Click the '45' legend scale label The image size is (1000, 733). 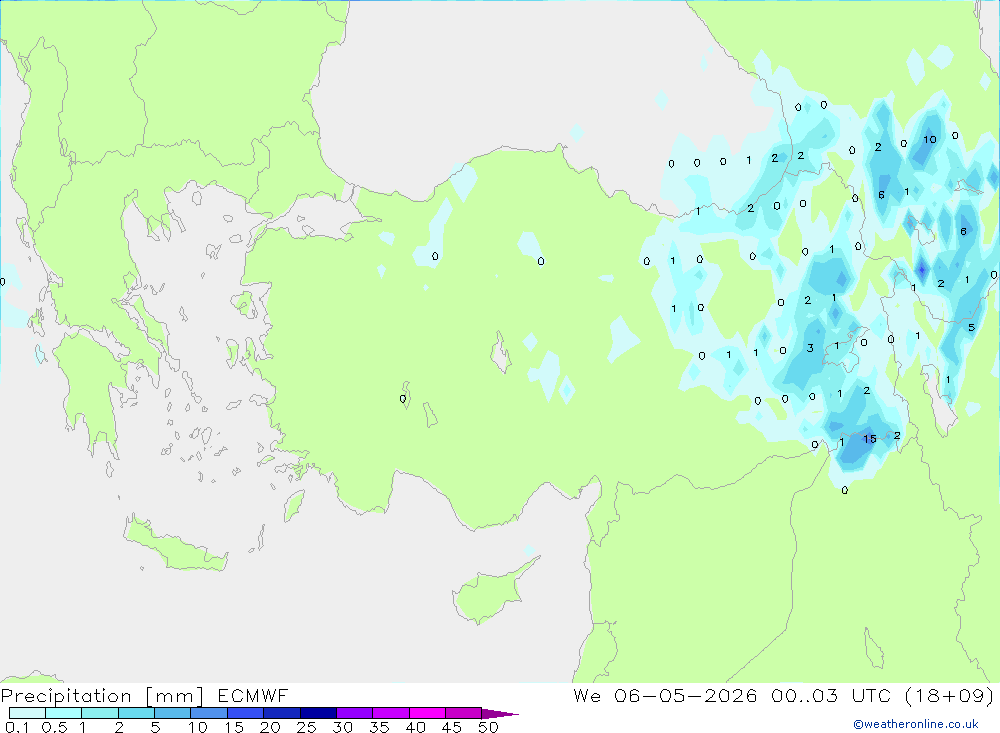(452, 727)
